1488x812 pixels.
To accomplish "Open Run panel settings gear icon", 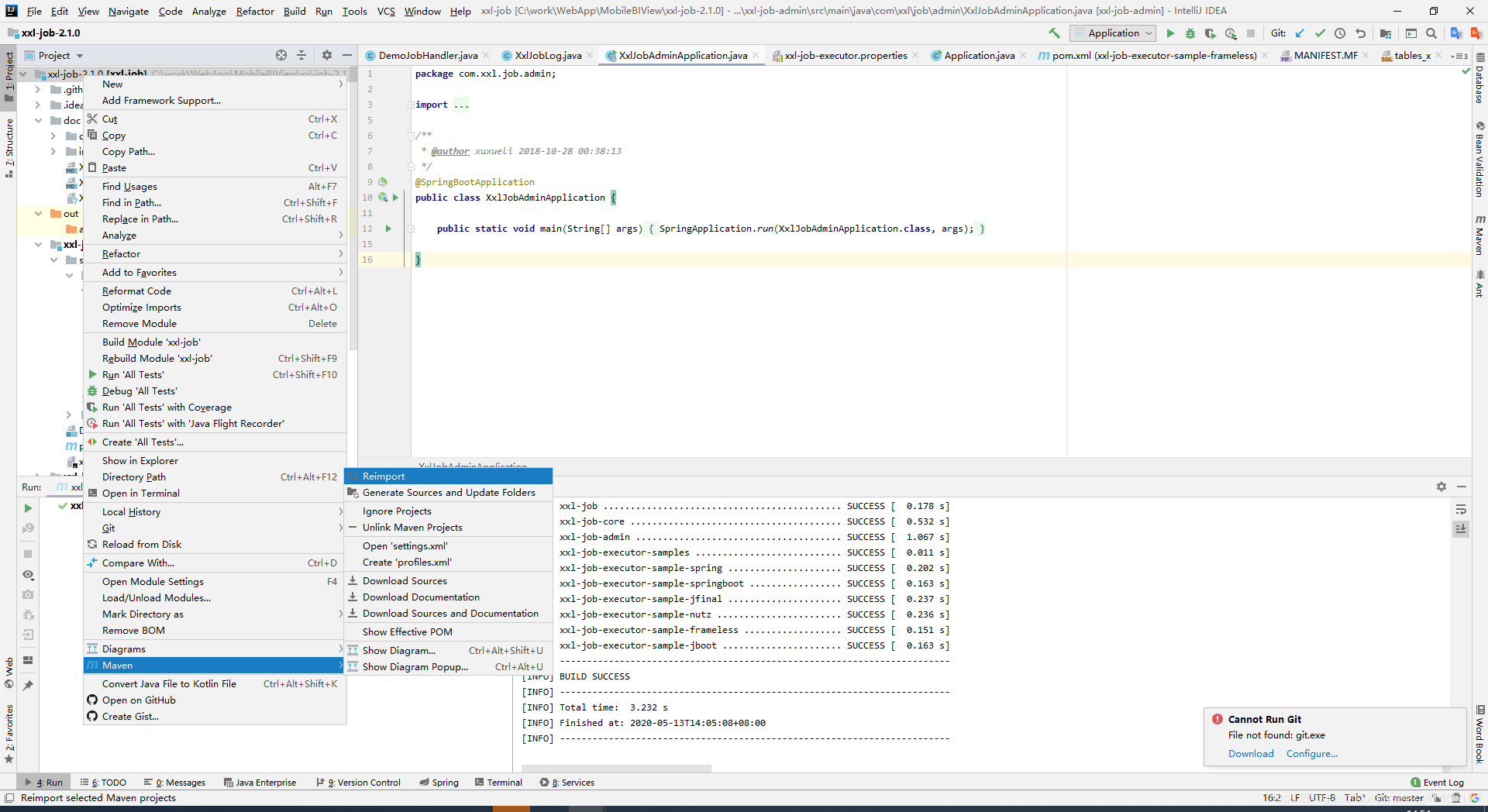I will click(1441, 487).
